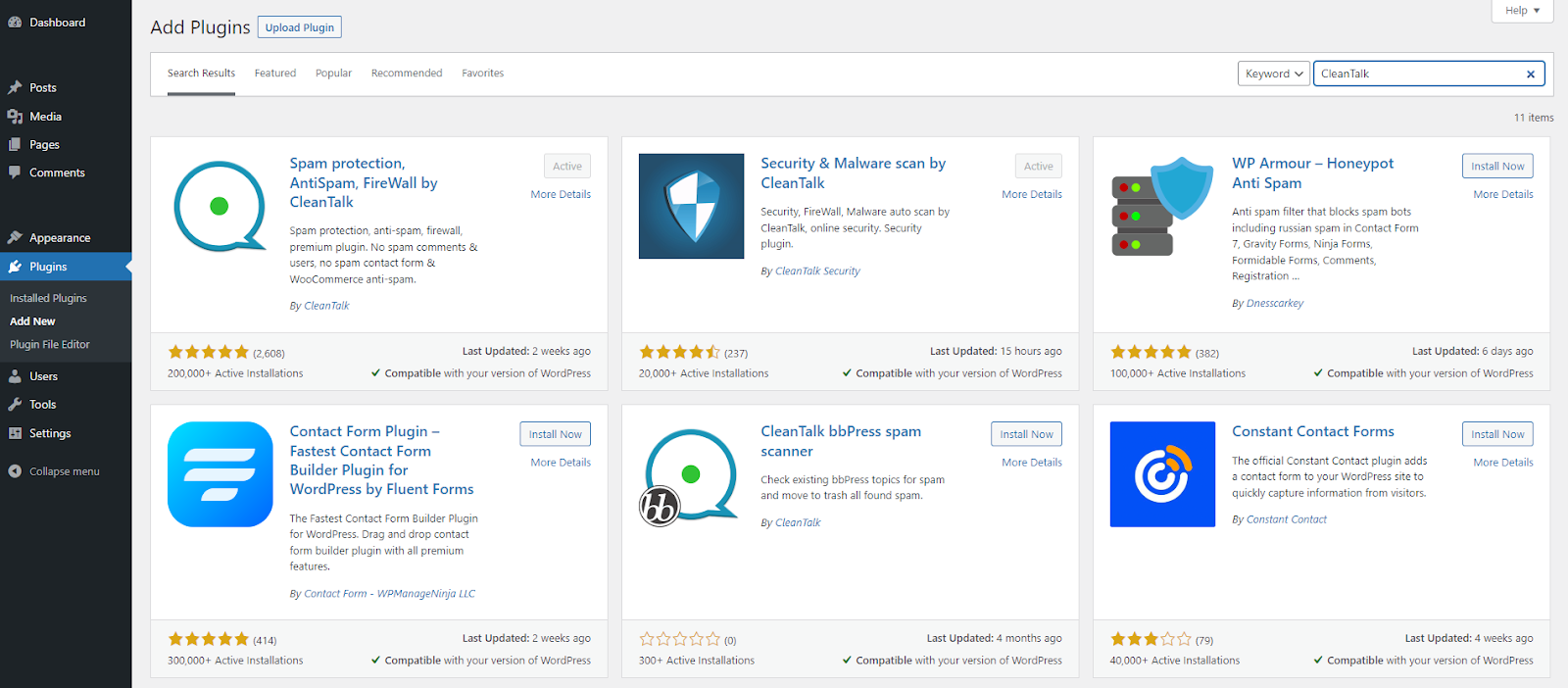Click the Posts pushpin icon
1568x688 pixels.
click(15, 87)
